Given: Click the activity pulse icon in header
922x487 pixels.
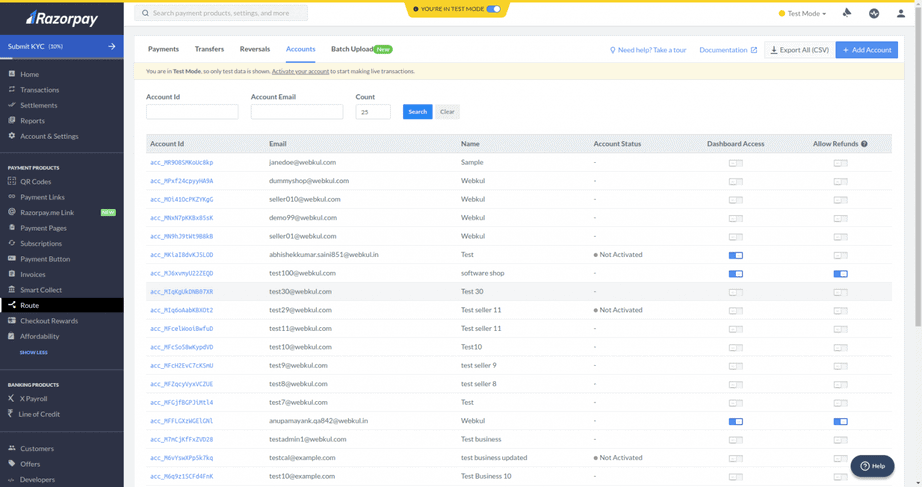Looking at the screenshot, I should coord(874,13).
